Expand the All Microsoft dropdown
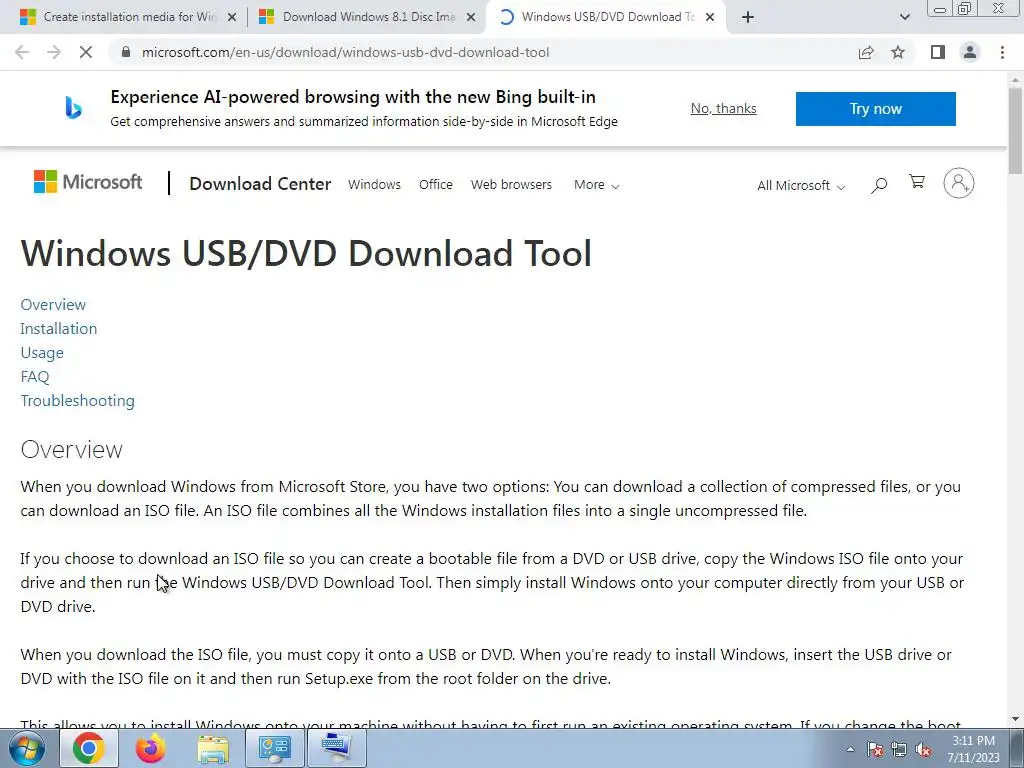 [x=801, y=185]
